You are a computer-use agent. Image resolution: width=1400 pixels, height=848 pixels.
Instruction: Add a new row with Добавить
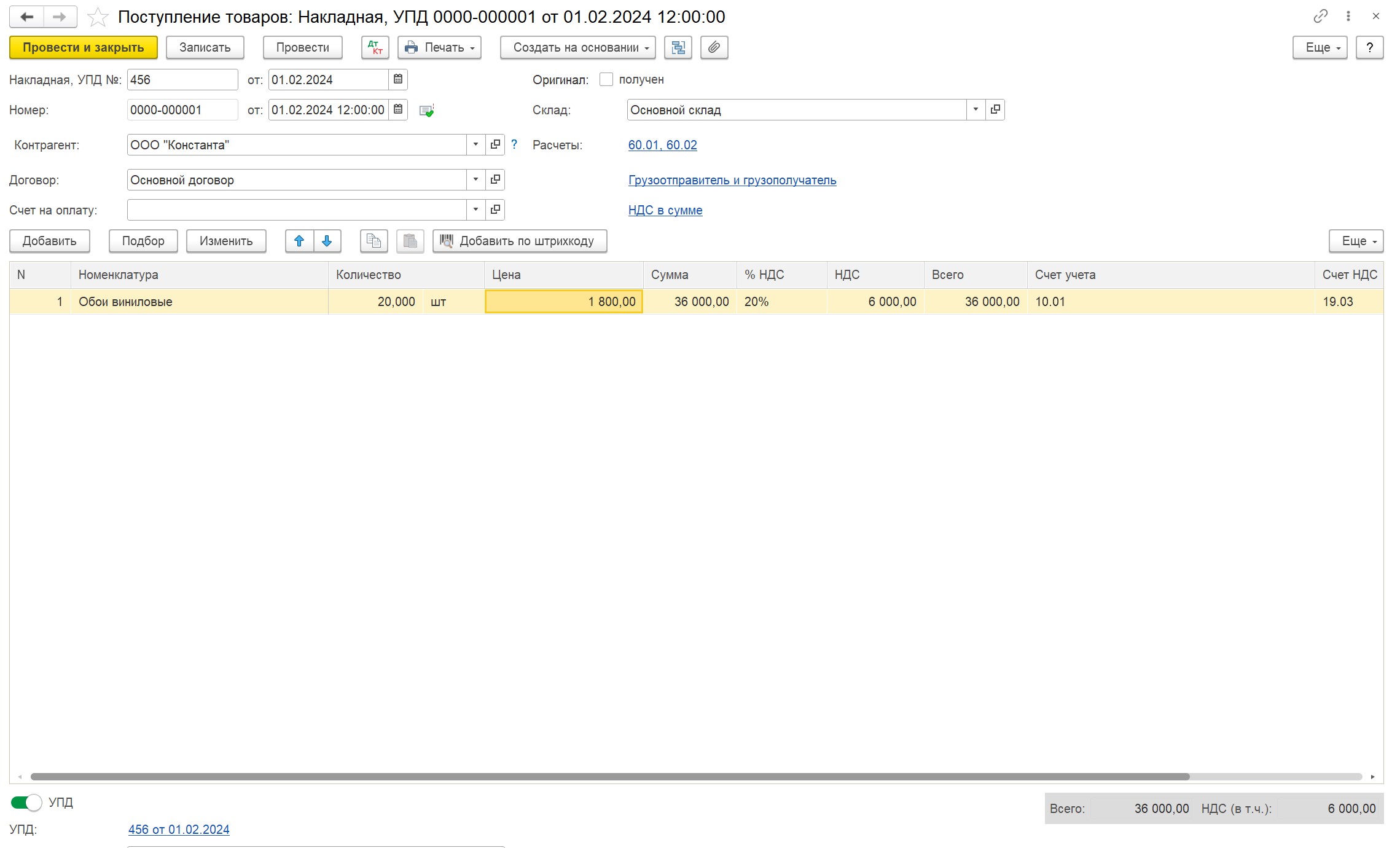tap(50, 241)
